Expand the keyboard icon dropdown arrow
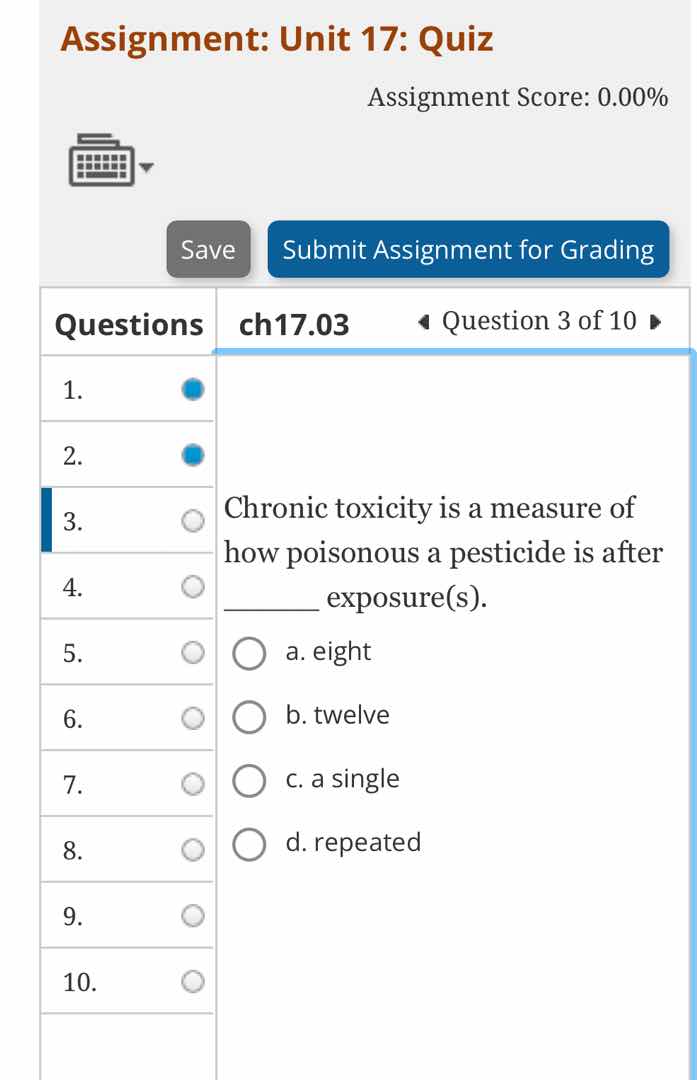This screenshot has width=697, height=1080. pos(148,167)
